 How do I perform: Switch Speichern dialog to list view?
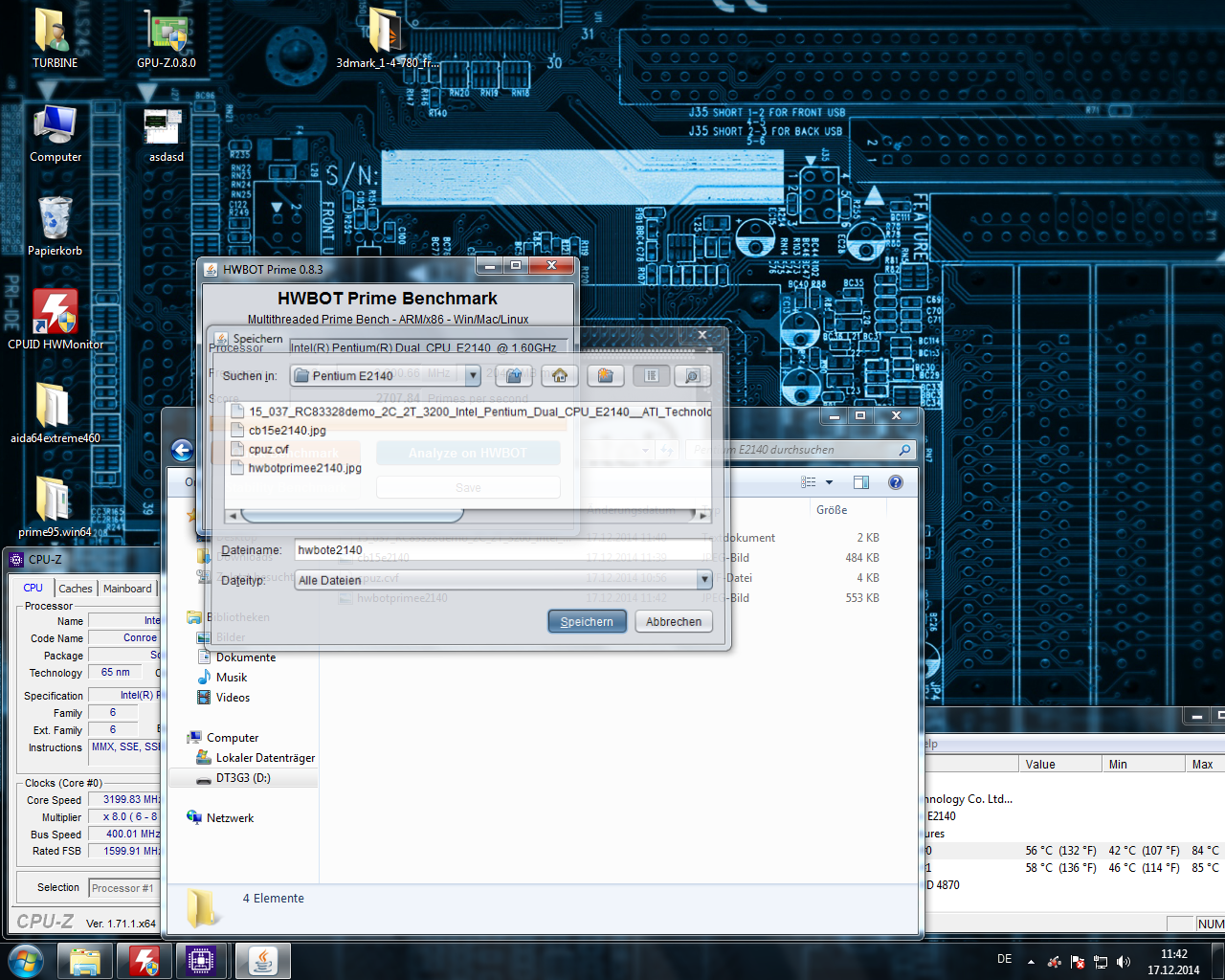[x=652, y=376]
